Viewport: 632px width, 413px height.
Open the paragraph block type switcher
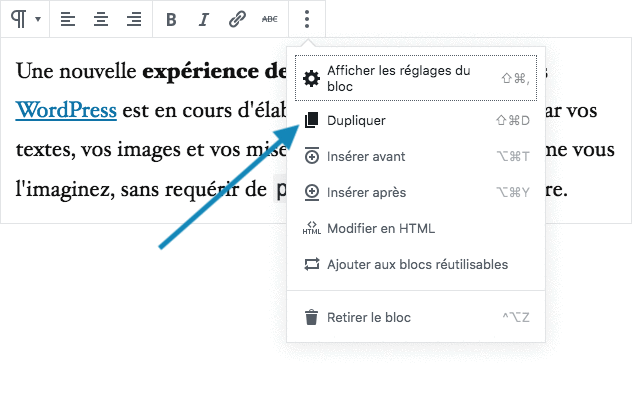click(x=25, y=19)
